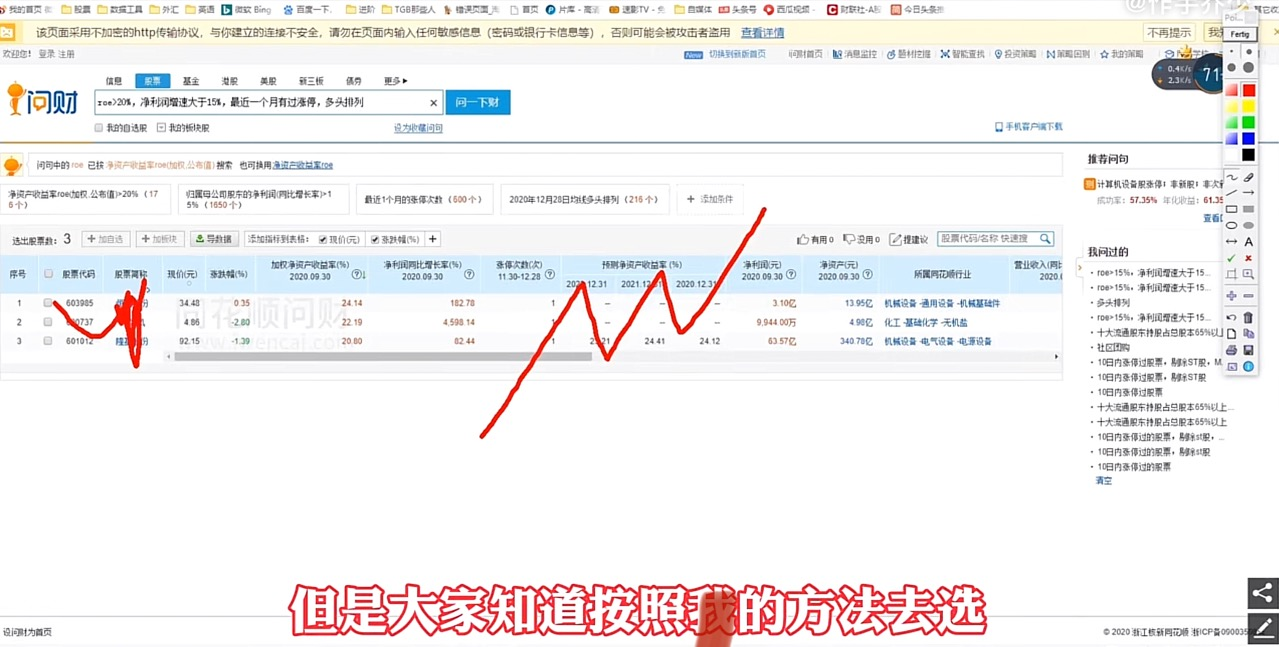Expand the 更多 category menu
Image resolution: width=1279 pixels, height=647 pixels.
point(395,81)
